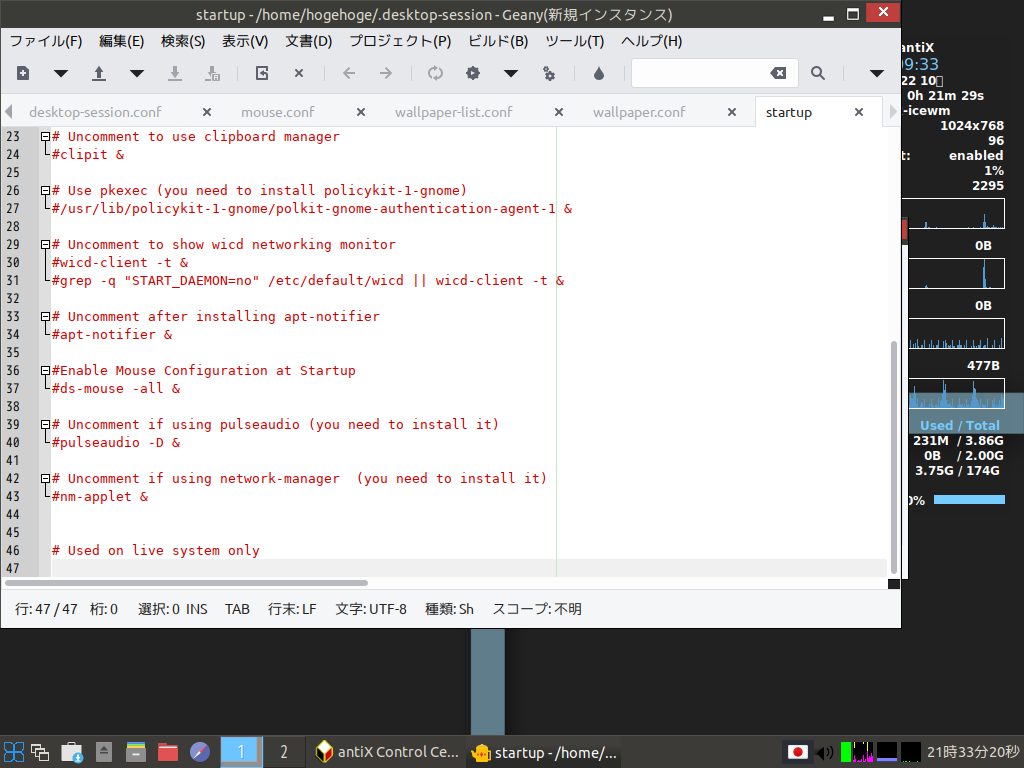The image size is (1024, 768).
Task: Click the Run/Execute gears icon
Action: click(x=549, y=74)
